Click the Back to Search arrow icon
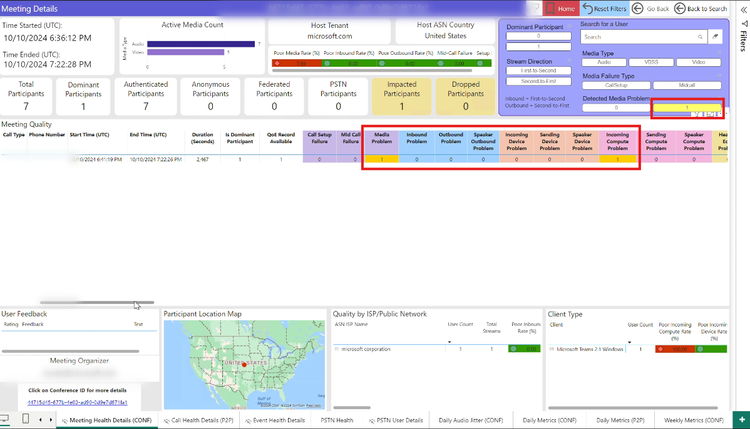This screenshot has width=750, height=429. point(682,8)
